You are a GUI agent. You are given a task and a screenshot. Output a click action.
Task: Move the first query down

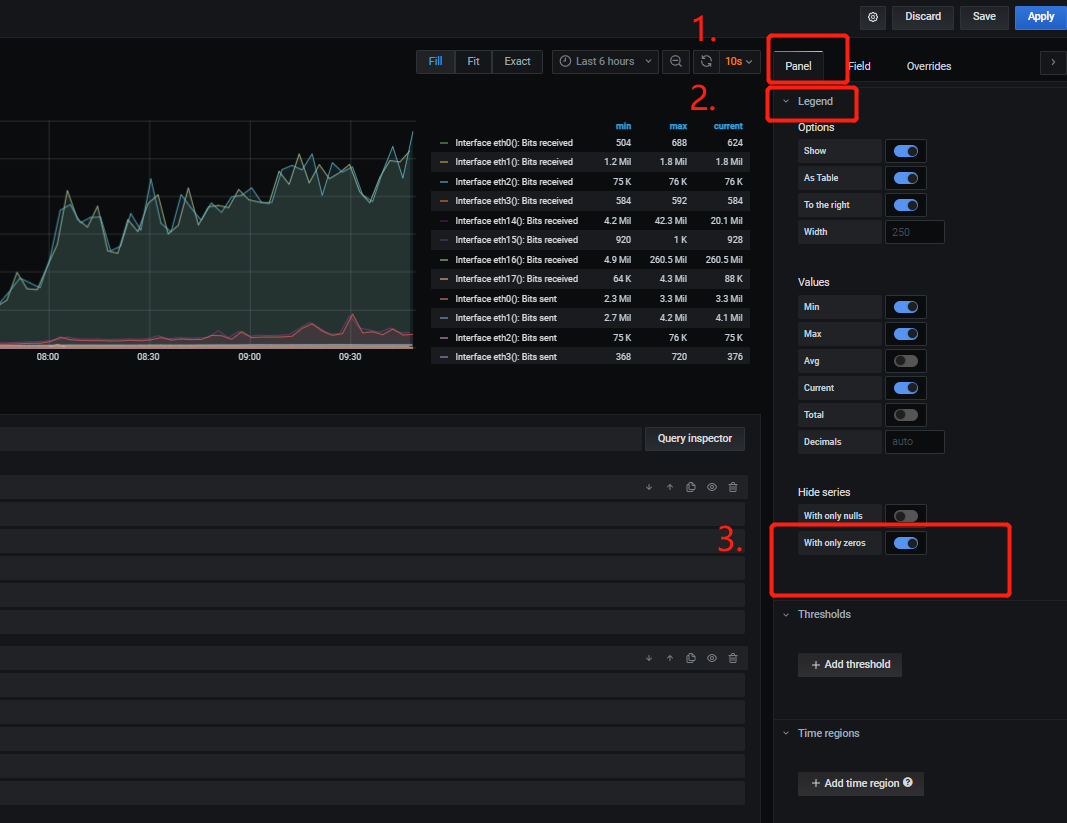coord(648,487)
